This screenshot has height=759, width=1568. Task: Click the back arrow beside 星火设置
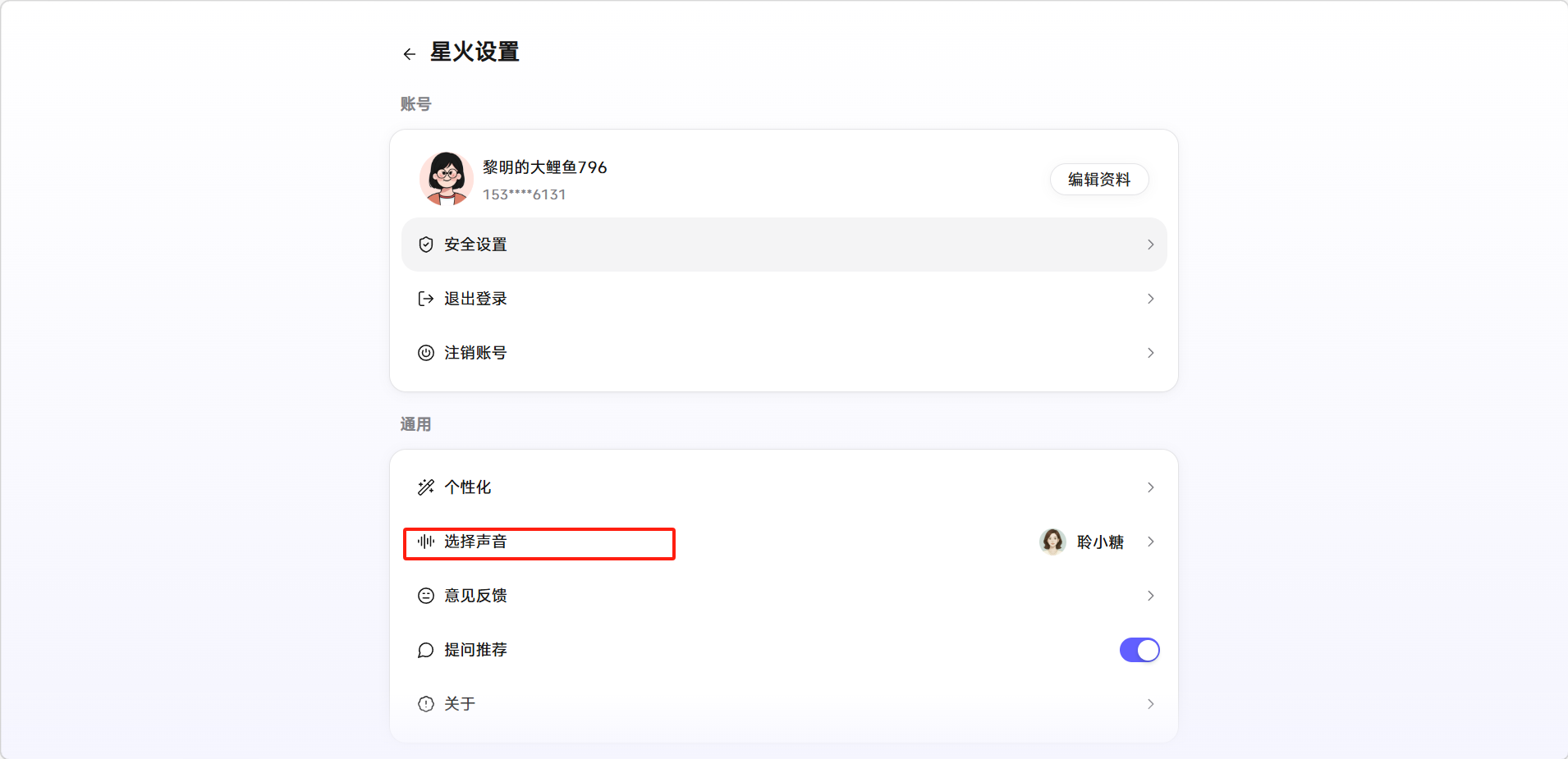(x=409, y=54)
